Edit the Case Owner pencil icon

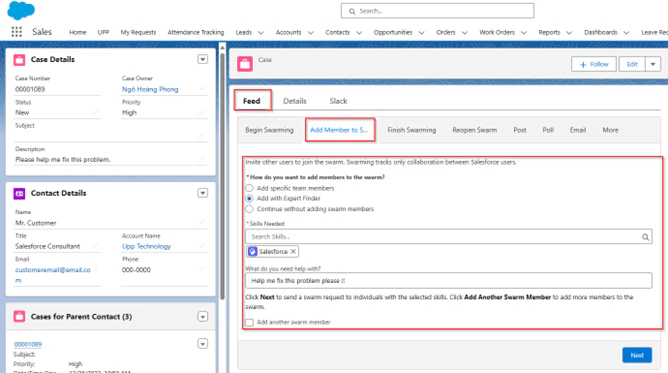pyautogui.click(x=202, y=89)
